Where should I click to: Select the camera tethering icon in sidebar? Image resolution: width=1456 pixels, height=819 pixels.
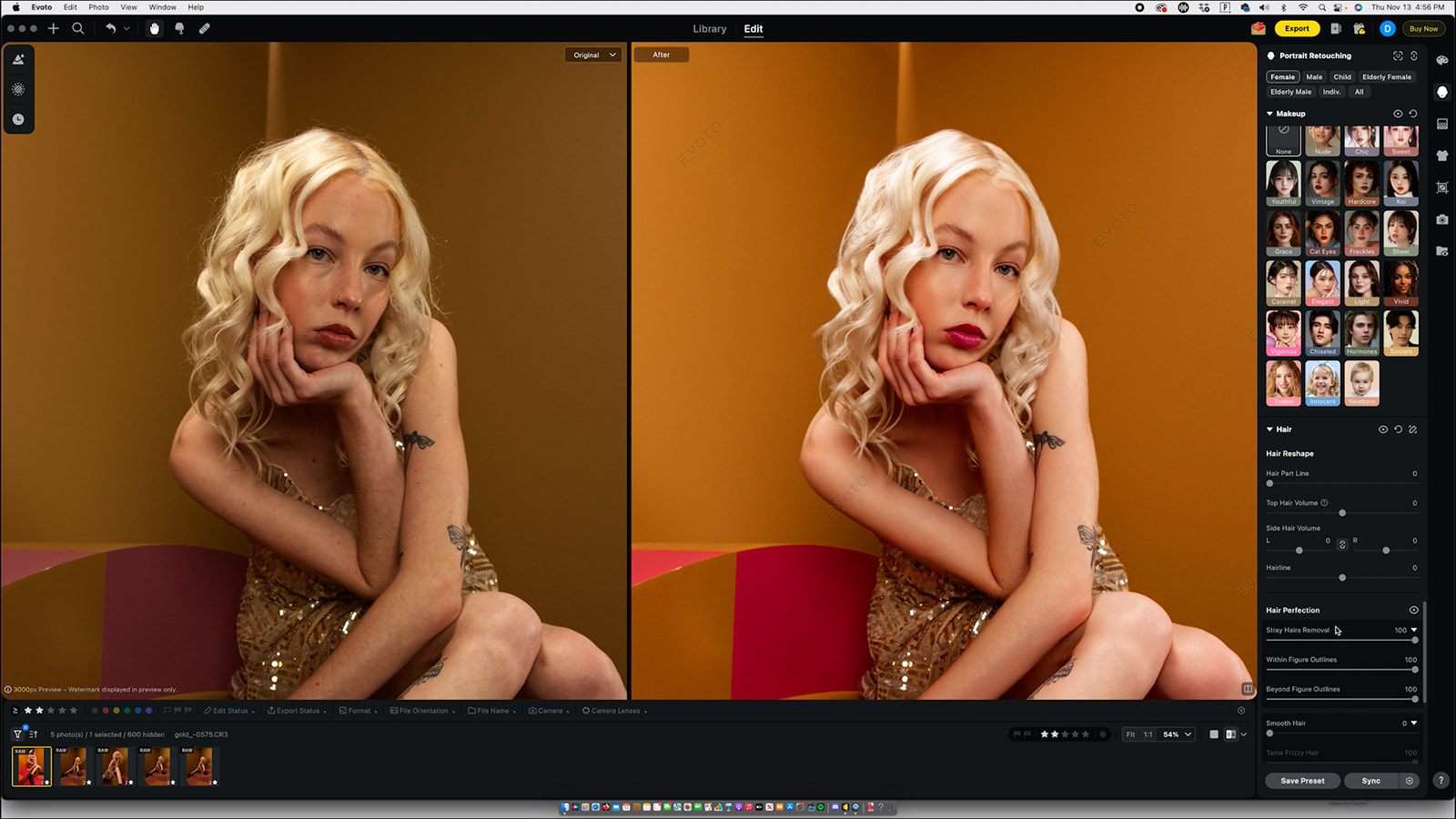(1442, 219)
